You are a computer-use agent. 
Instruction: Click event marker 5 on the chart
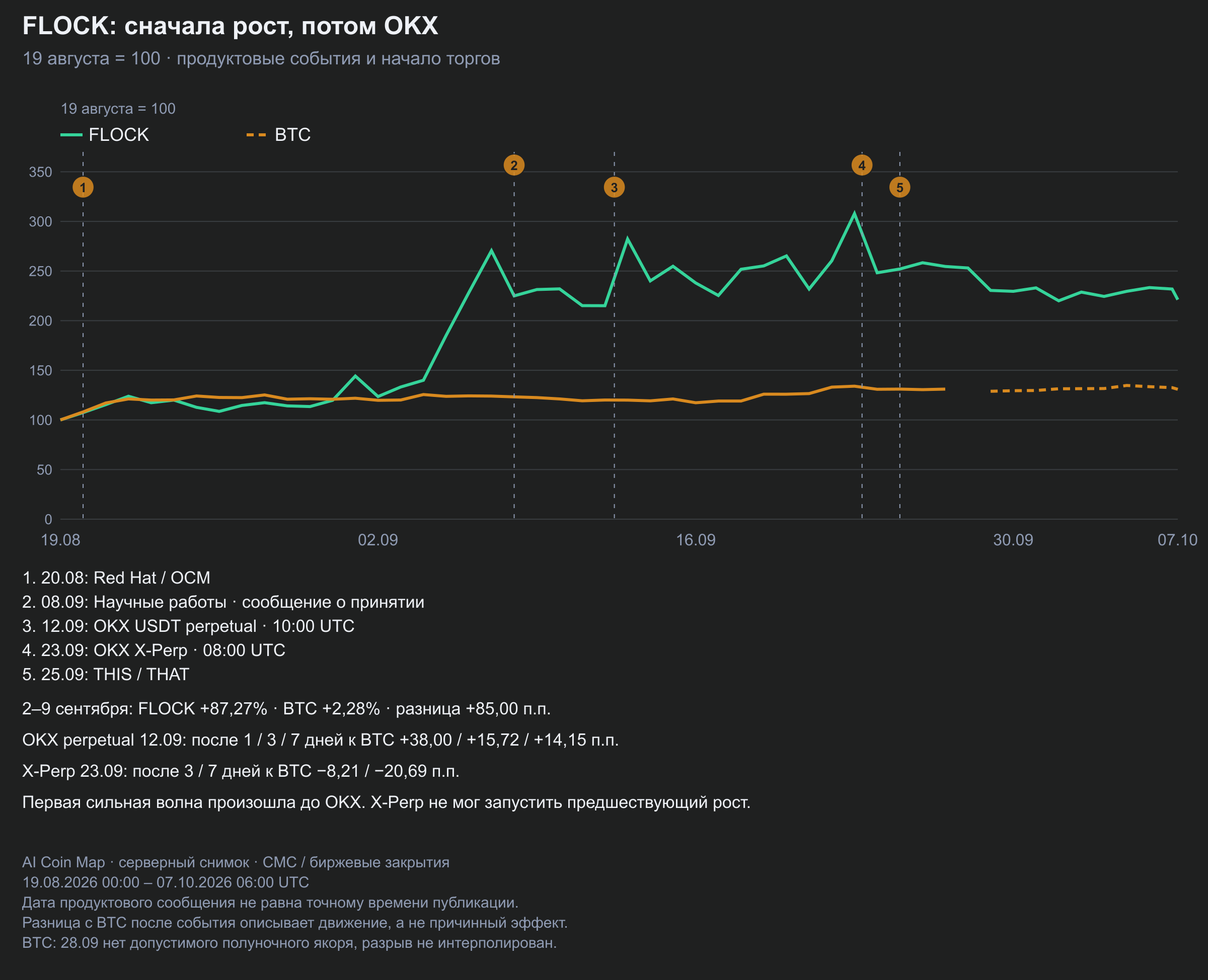(899, 188)
